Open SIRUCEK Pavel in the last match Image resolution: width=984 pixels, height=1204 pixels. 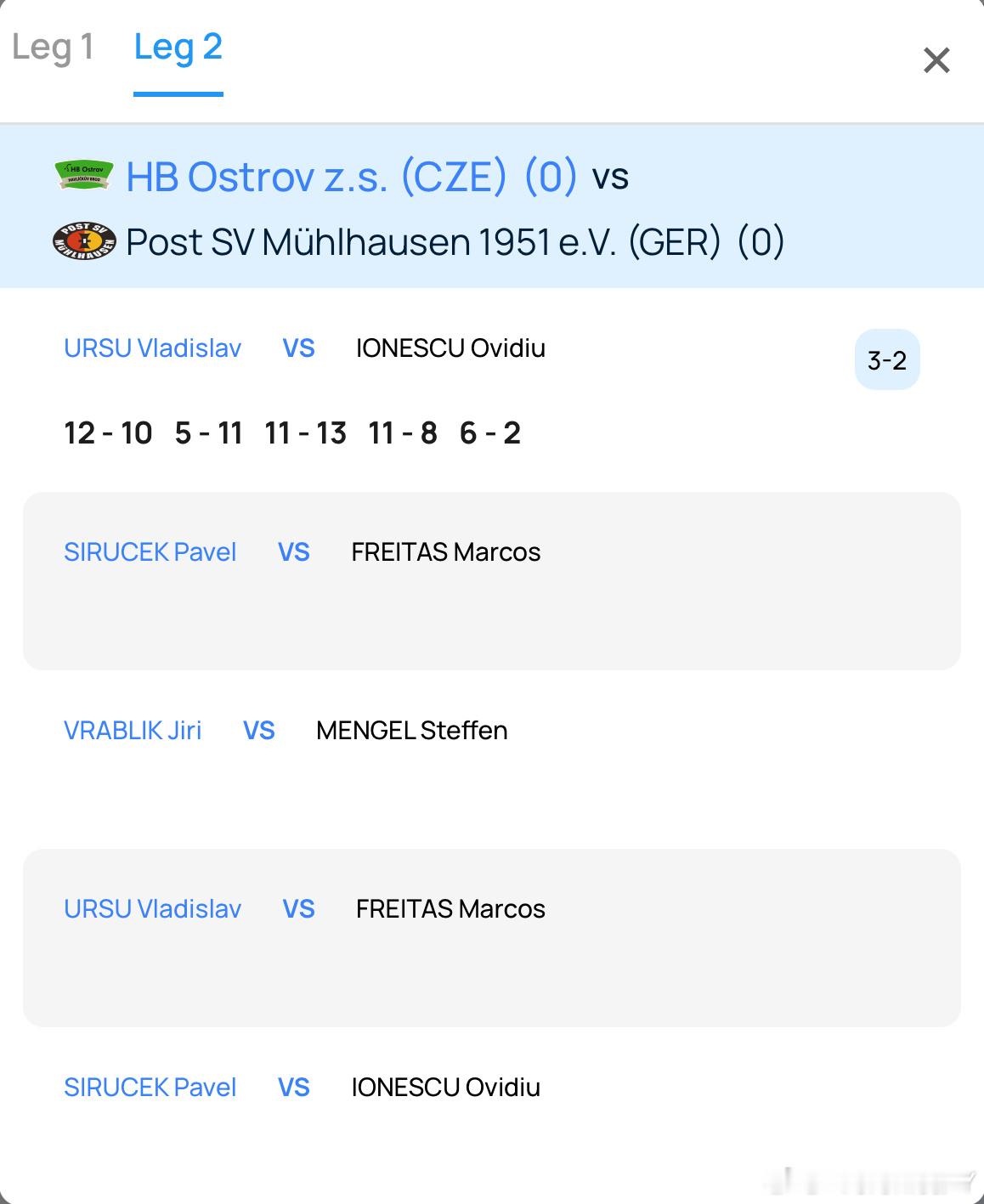click(150, 1088)
